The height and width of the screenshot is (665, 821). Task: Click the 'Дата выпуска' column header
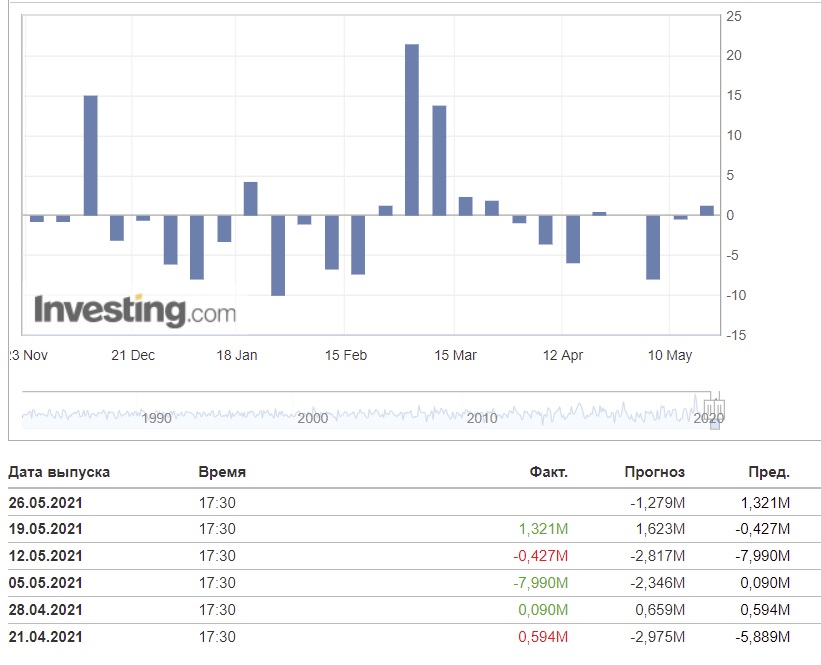pyautogui.click(x=59, y=472)
